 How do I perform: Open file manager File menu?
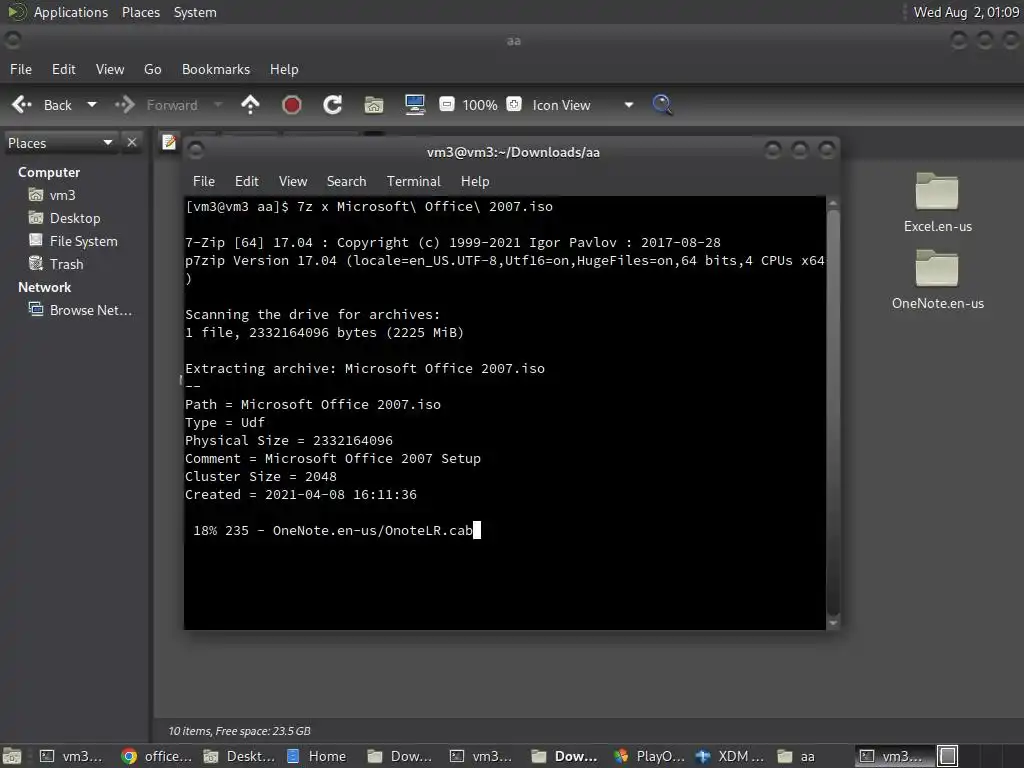21,69
